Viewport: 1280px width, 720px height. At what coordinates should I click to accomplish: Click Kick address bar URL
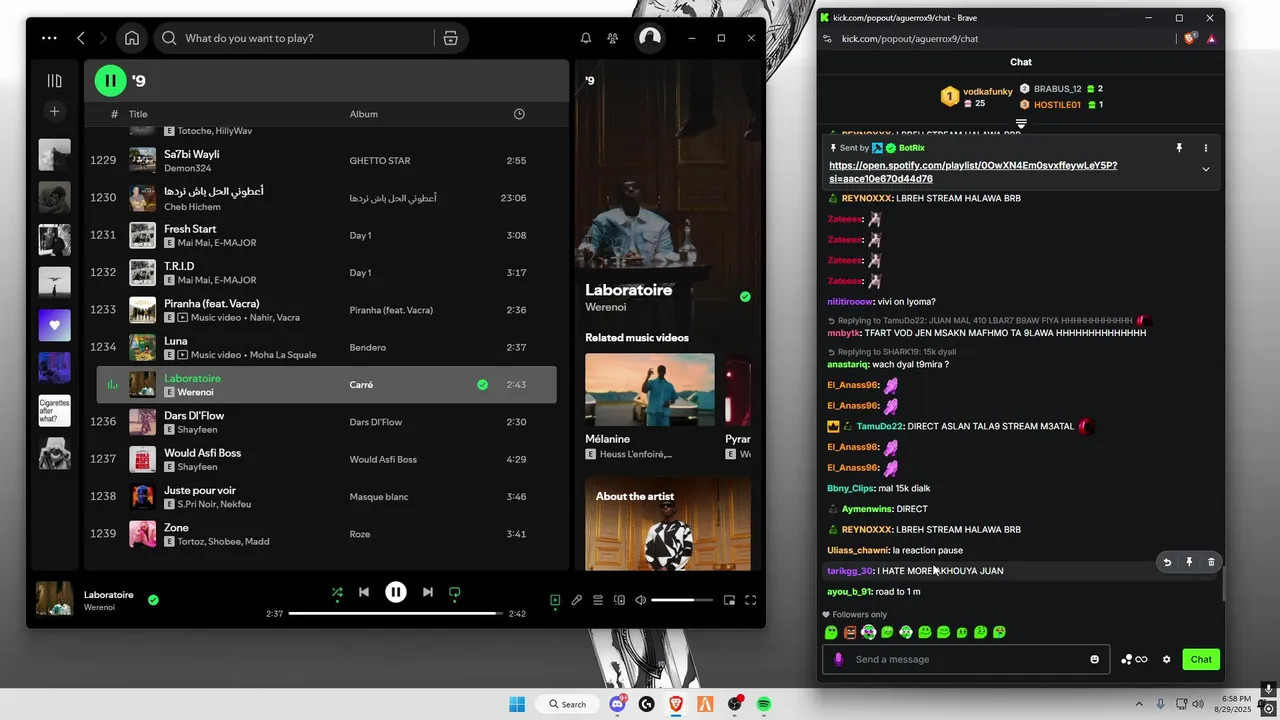[x=910, y=39]
